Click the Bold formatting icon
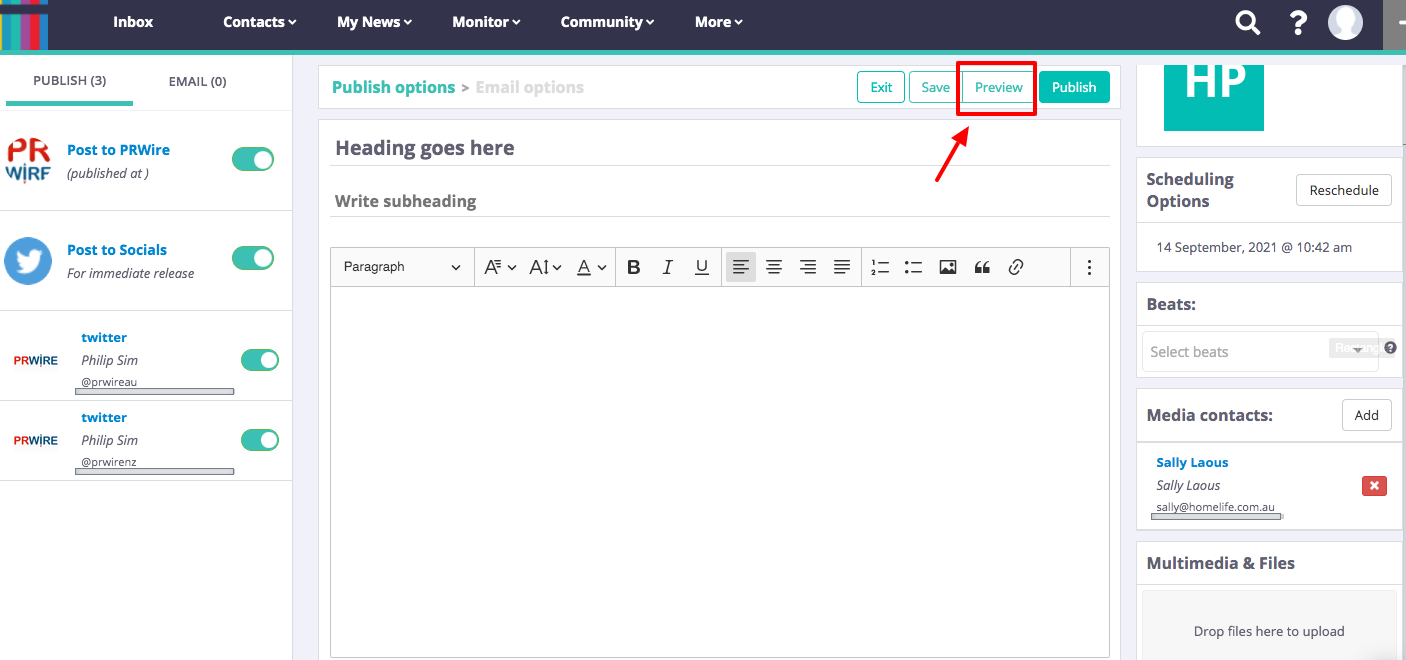The image size is (1406, 660). pyautogui.click(x=633, y=267)
